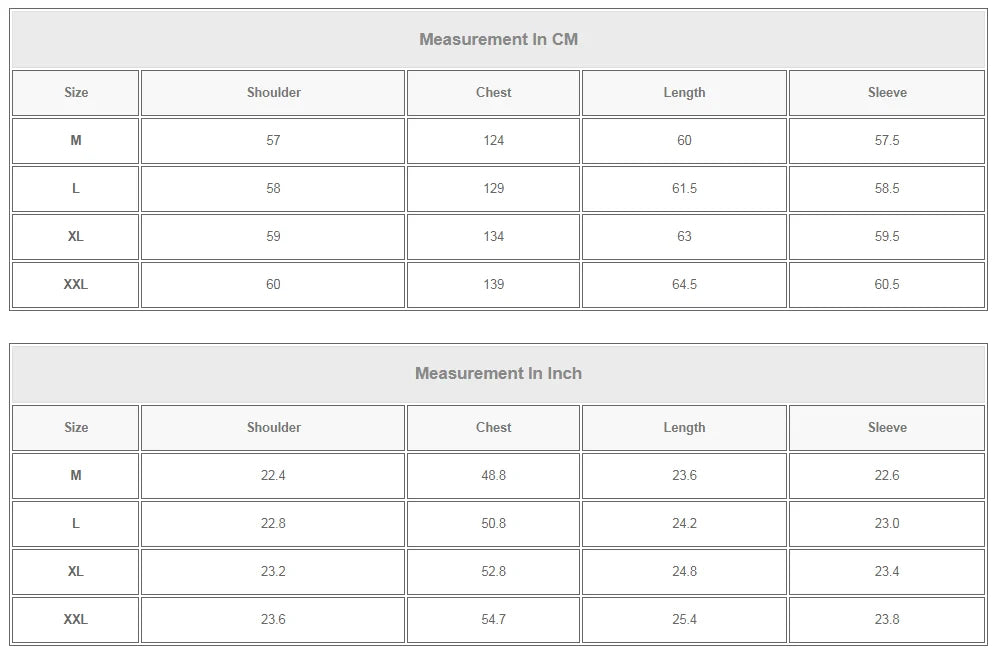The image size is (994, 655).
Task: Click the sleeve value 57.5
Action: (x=887, y=141)
